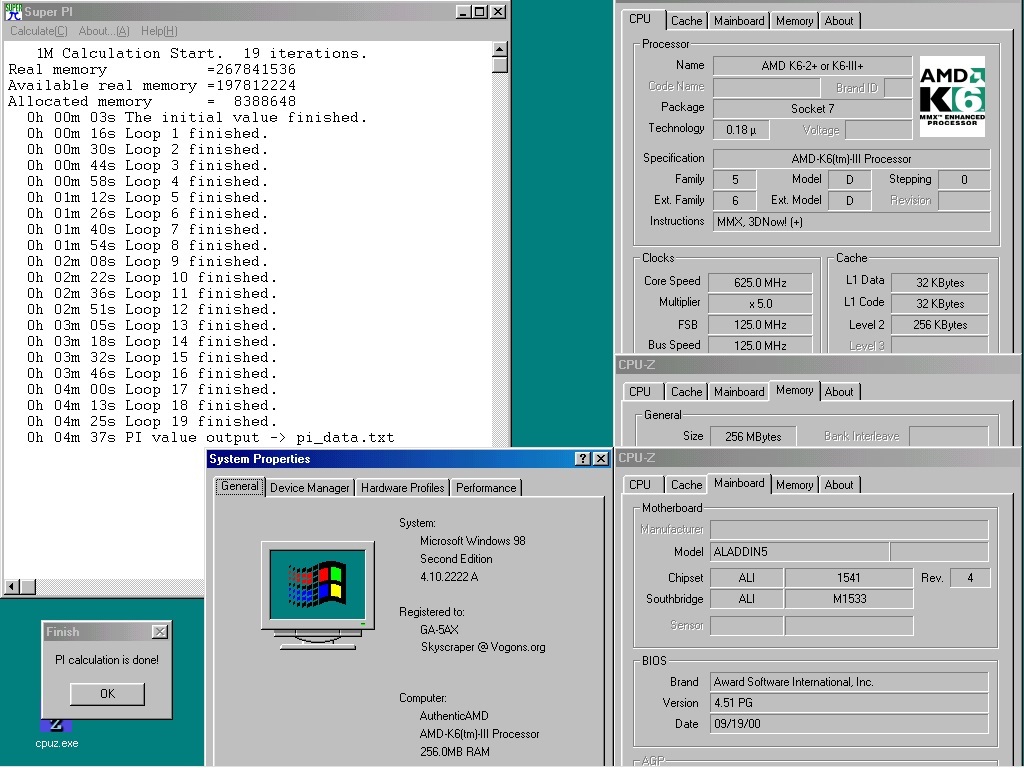1024x768 pixels.
Task: Select Mainboard tab in bottom CPU-Z window
Action: (739, 483)
